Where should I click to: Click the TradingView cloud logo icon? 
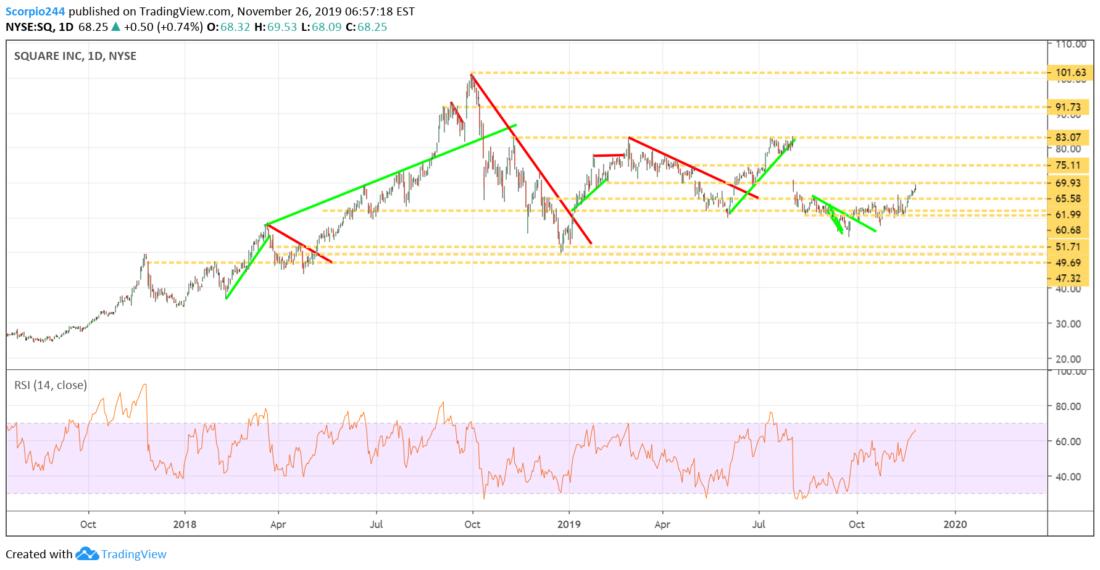pyautogui.click(x=87, y=554)
